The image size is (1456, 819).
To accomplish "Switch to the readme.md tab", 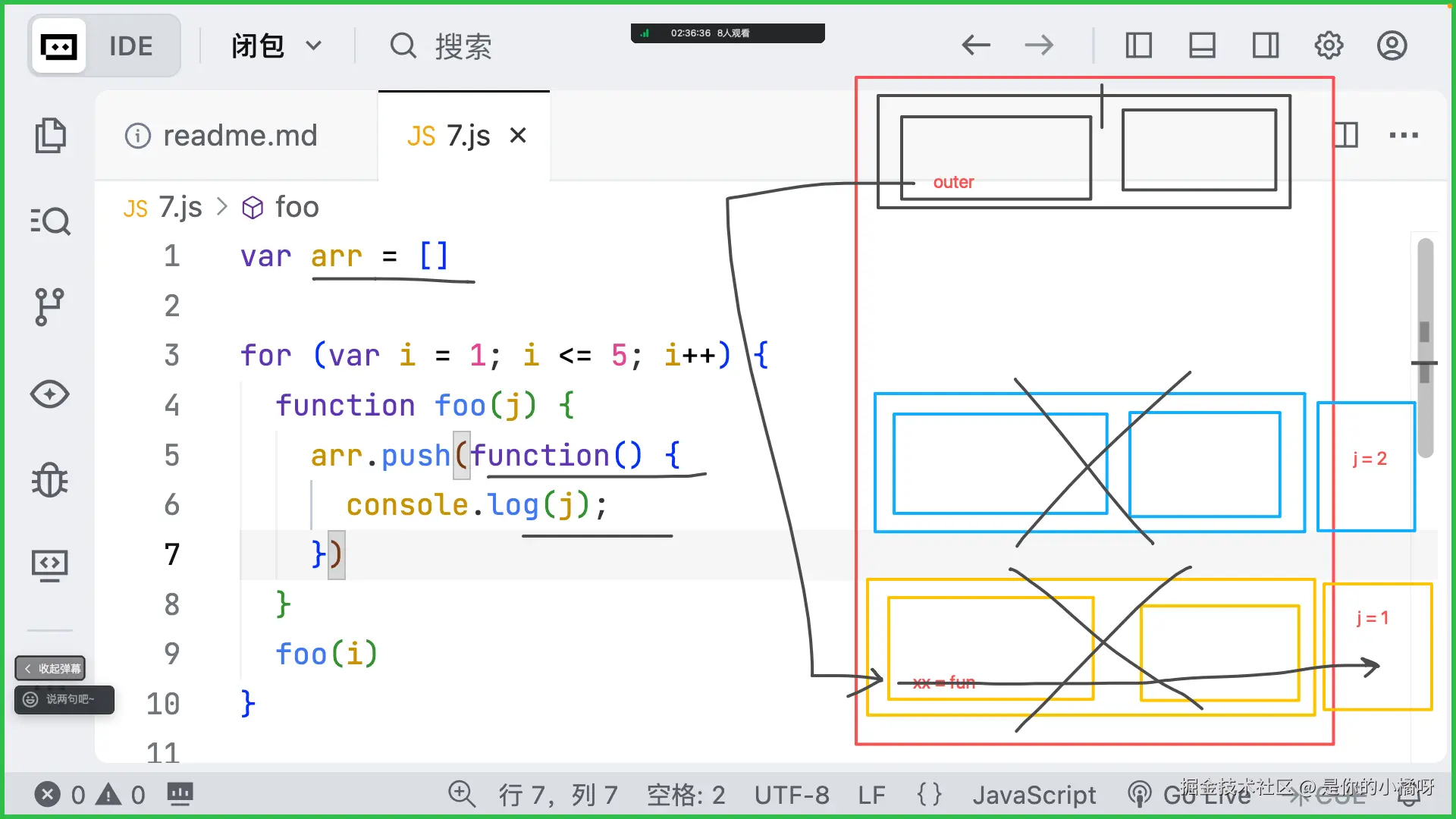I will tap(240, 136).
